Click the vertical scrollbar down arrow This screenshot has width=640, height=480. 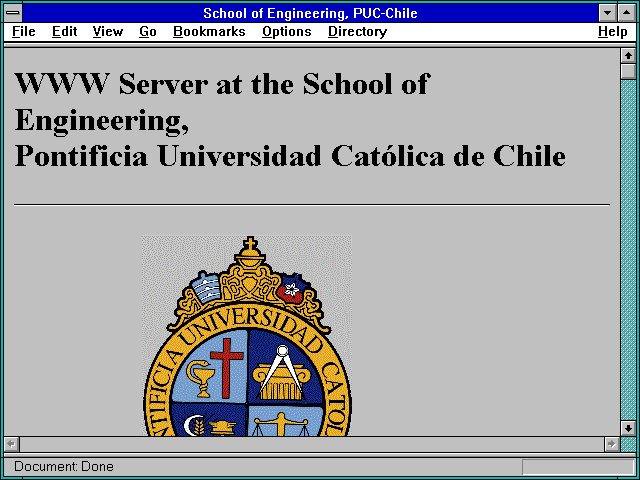[x=628, y=428]
